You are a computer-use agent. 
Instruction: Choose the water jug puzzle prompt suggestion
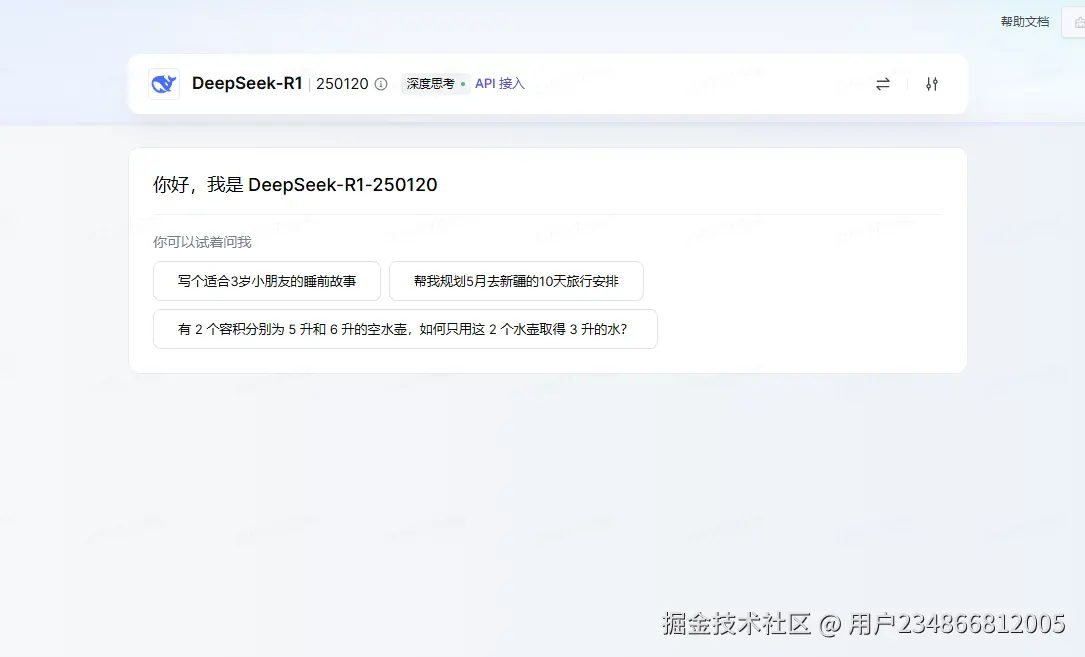(405, 329)
